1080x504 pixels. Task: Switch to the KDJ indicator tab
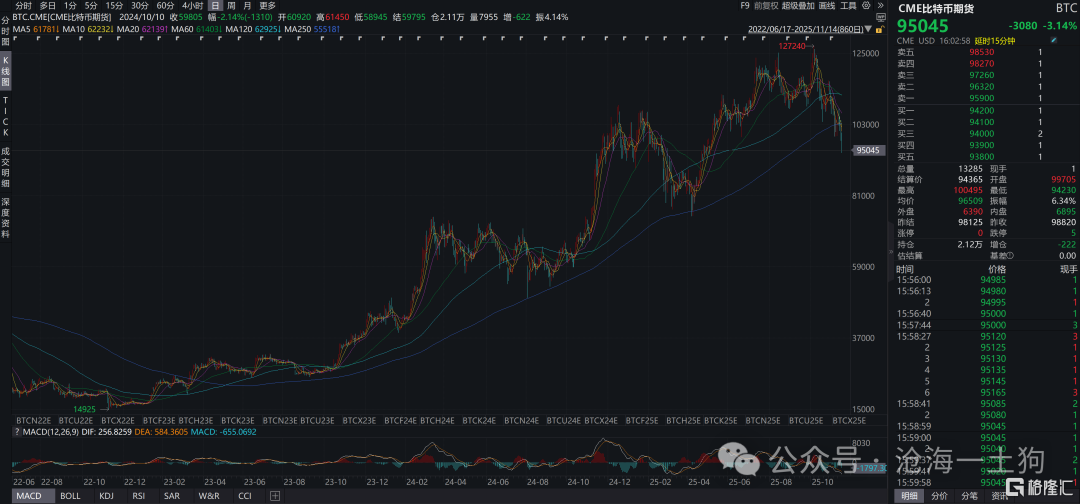[x=106, y=496]
